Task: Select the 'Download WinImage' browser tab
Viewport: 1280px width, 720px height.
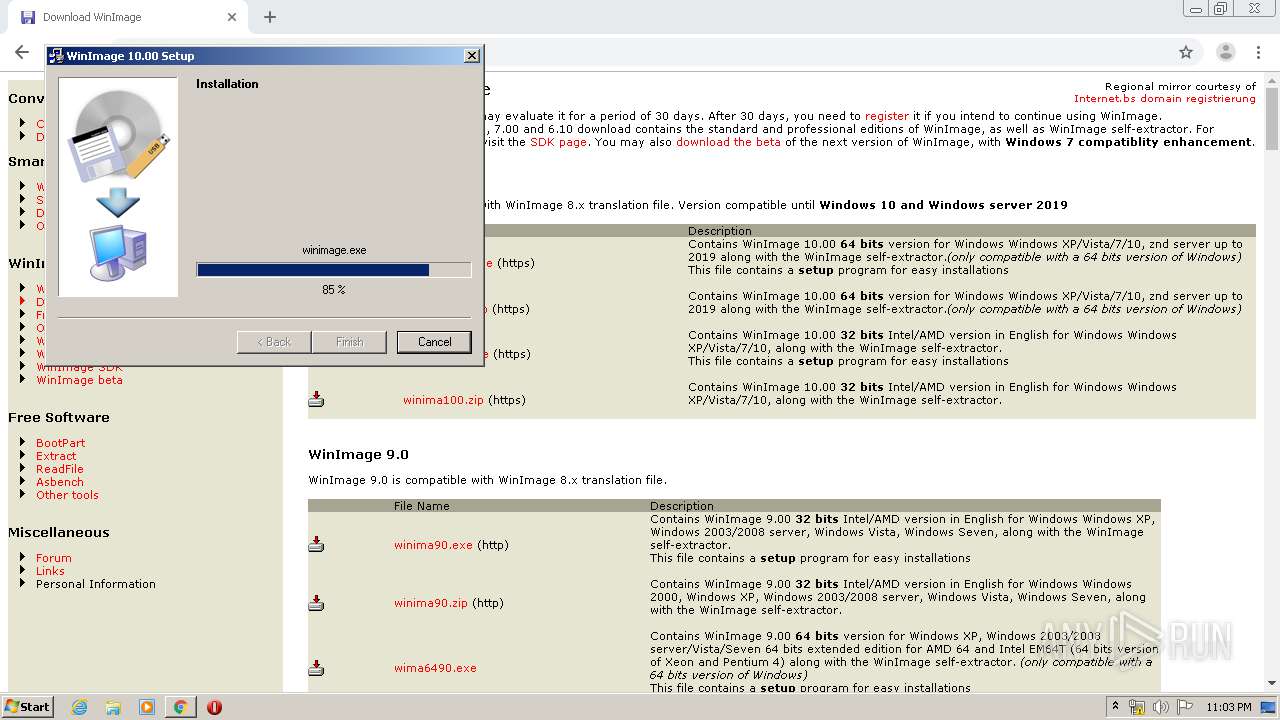Action: click(x=125, y=17)
